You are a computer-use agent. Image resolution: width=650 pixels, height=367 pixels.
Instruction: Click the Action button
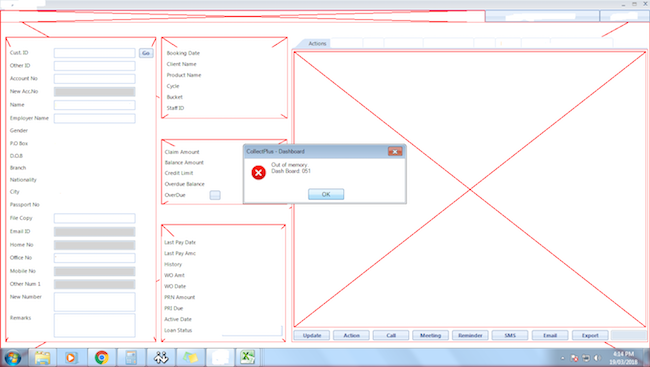click(x=352, y=335)
